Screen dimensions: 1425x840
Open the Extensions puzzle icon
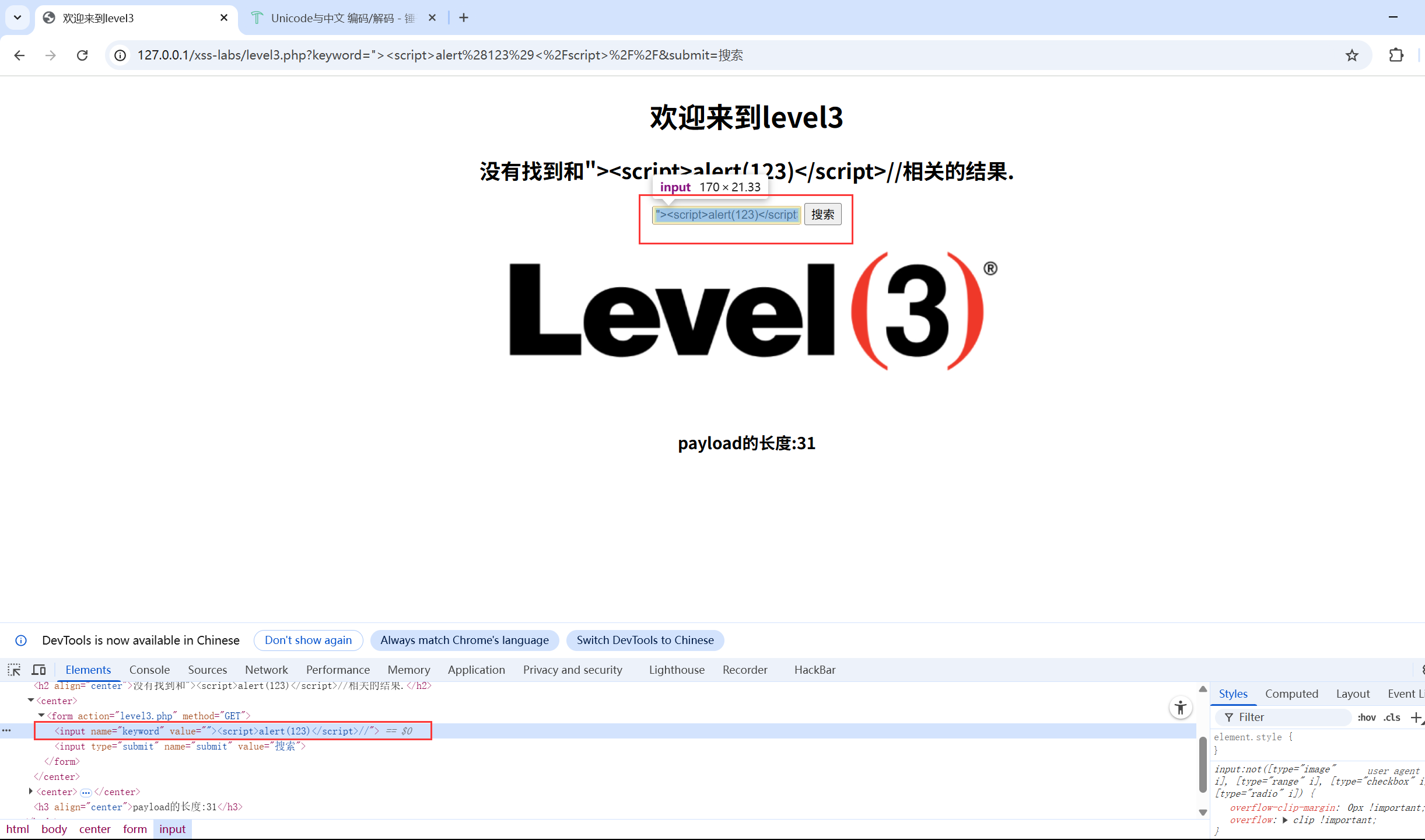[1396, 55]
